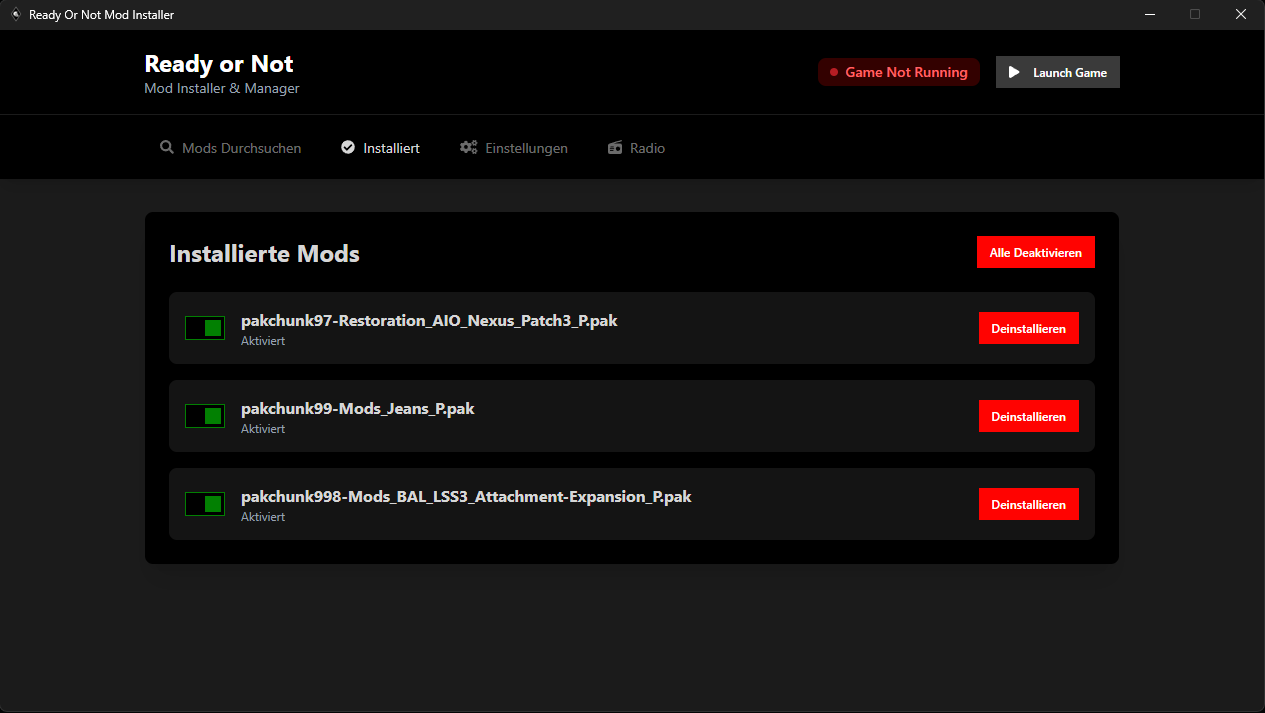Select the pakchunk99-Mods_Jeans_P.pak filename
Screen dimensions: 1265x713
(x=358, y=409)
